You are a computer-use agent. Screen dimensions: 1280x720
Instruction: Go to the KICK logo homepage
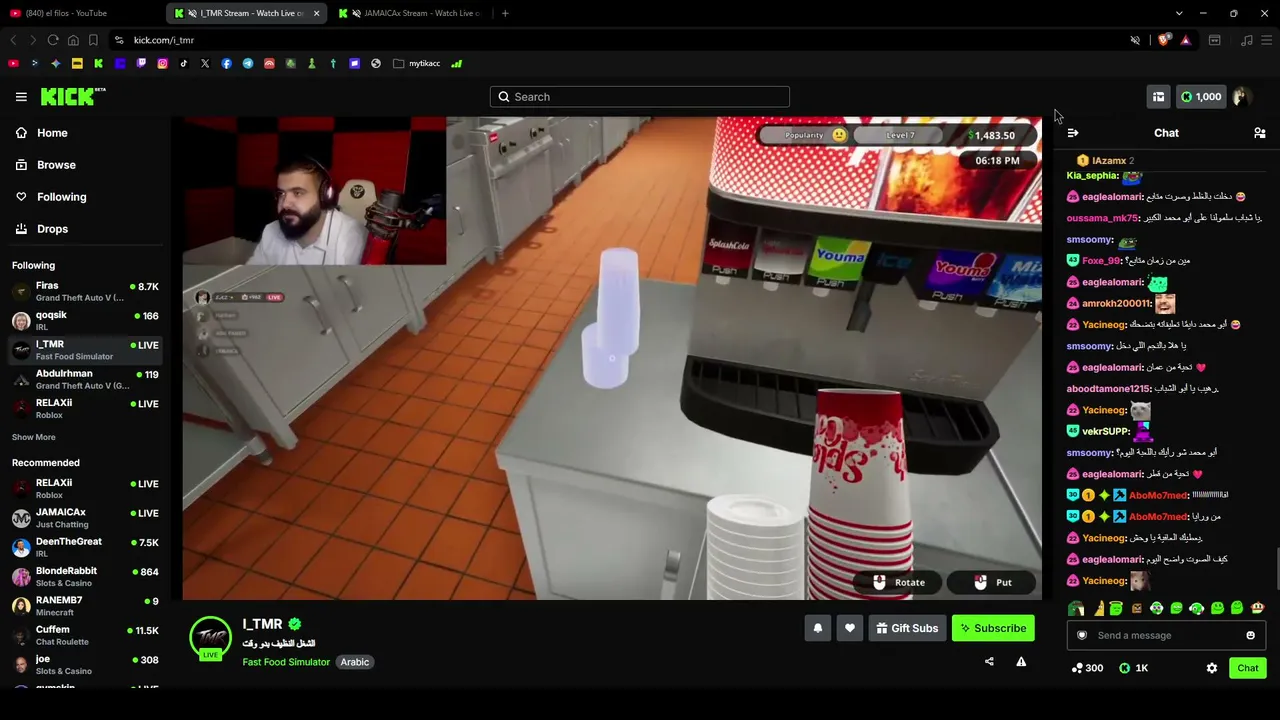coord(73,96)
